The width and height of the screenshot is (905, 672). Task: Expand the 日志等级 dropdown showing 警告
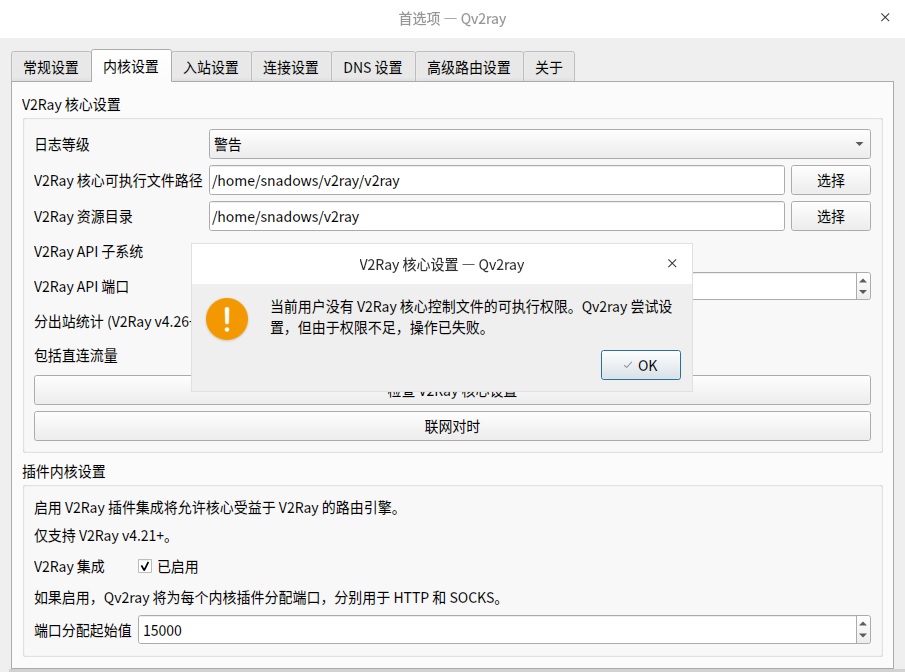pyautogui.click(x=540, y=144)
